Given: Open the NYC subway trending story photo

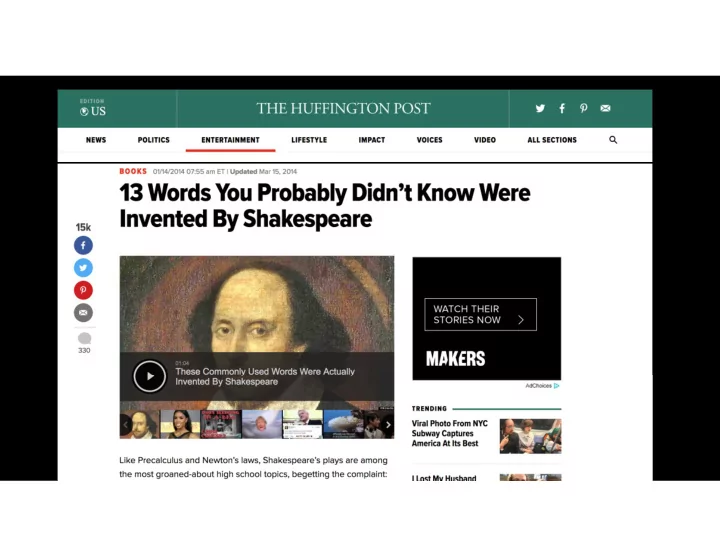Looking at the screenshot, I should tap(530, 436).
